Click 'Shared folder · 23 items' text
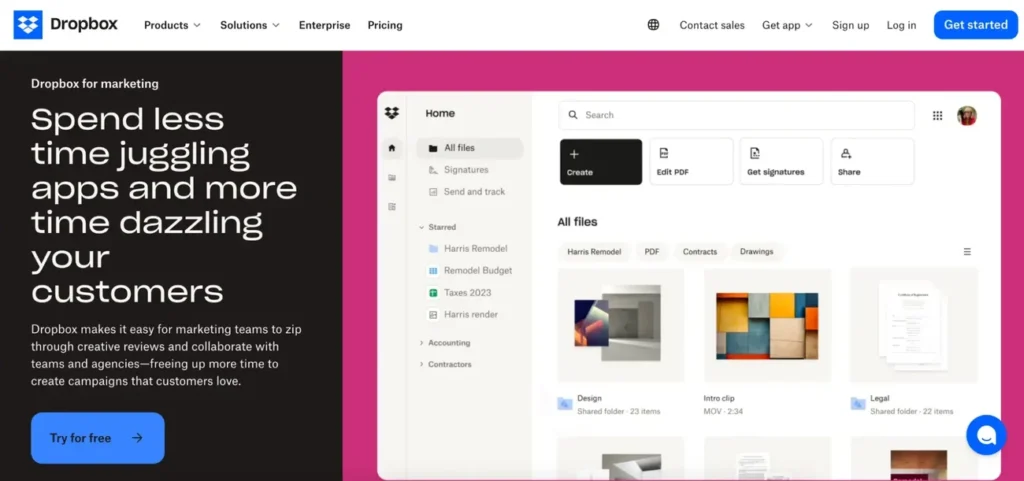The height and width of the screenshot is (481, 1024). coord(618,411)
